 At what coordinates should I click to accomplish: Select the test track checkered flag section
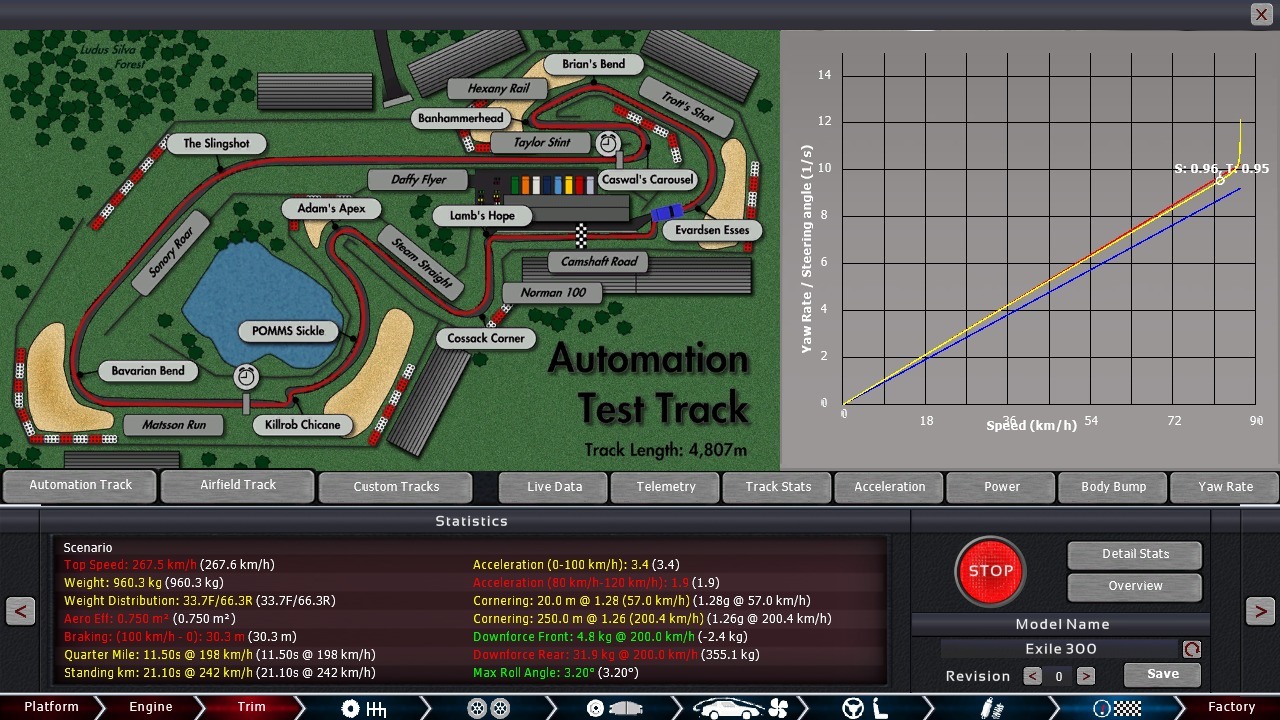click(x=1116, y=708)
